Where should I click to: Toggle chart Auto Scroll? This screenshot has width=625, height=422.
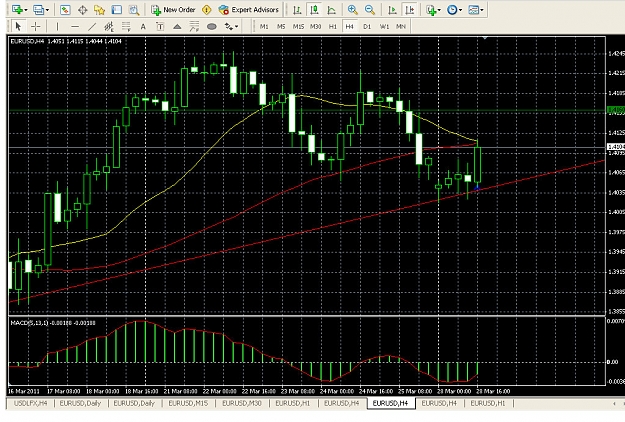click(x=392, y=10)
